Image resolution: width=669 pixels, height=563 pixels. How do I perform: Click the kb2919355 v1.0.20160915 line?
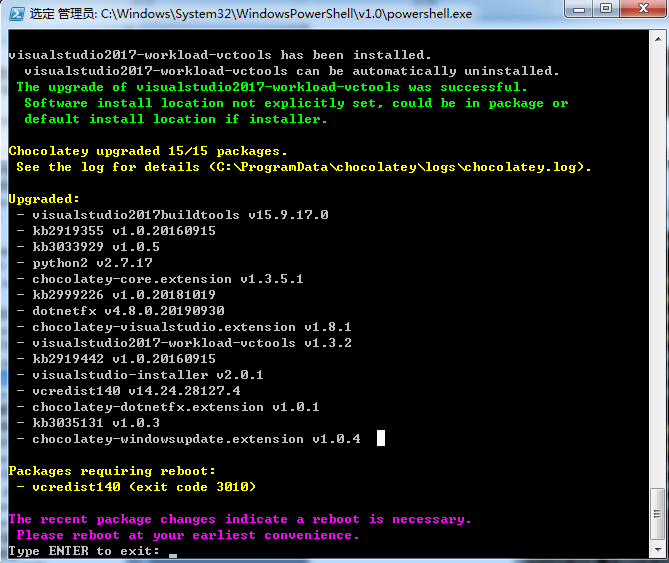tap(116, 231)
